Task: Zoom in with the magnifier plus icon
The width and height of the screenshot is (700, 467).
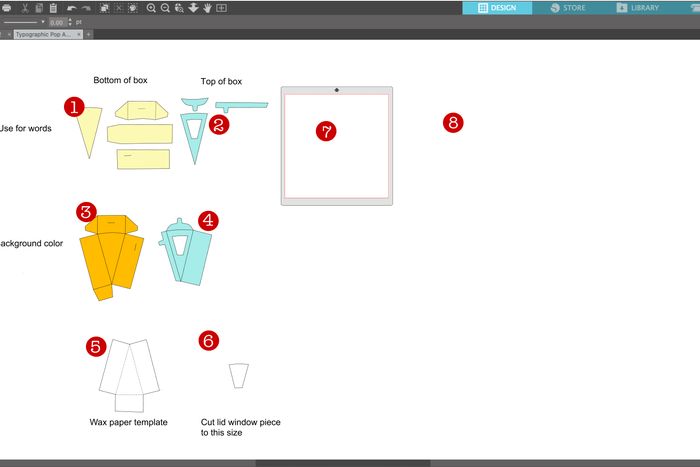Action: (x=151, y=8)
